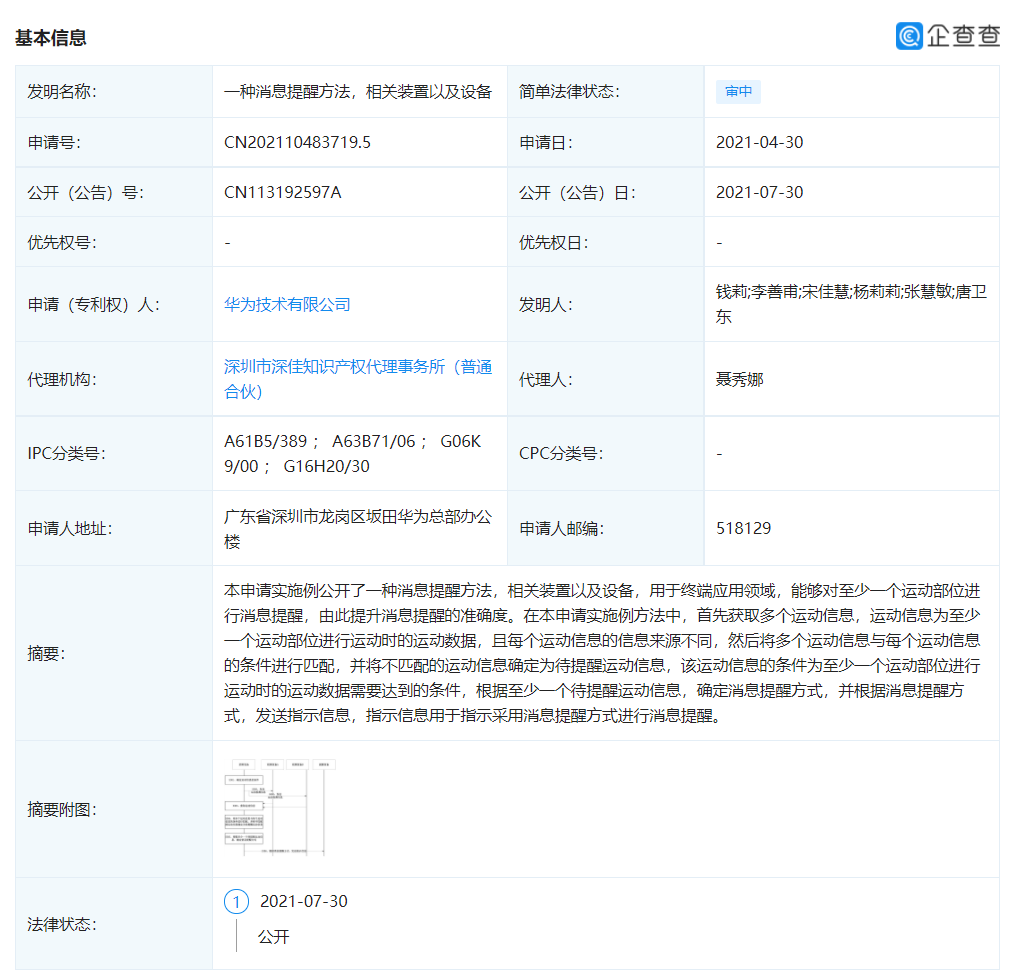
Task: Click the 基本信息 section heading
Action: point(50,37)
